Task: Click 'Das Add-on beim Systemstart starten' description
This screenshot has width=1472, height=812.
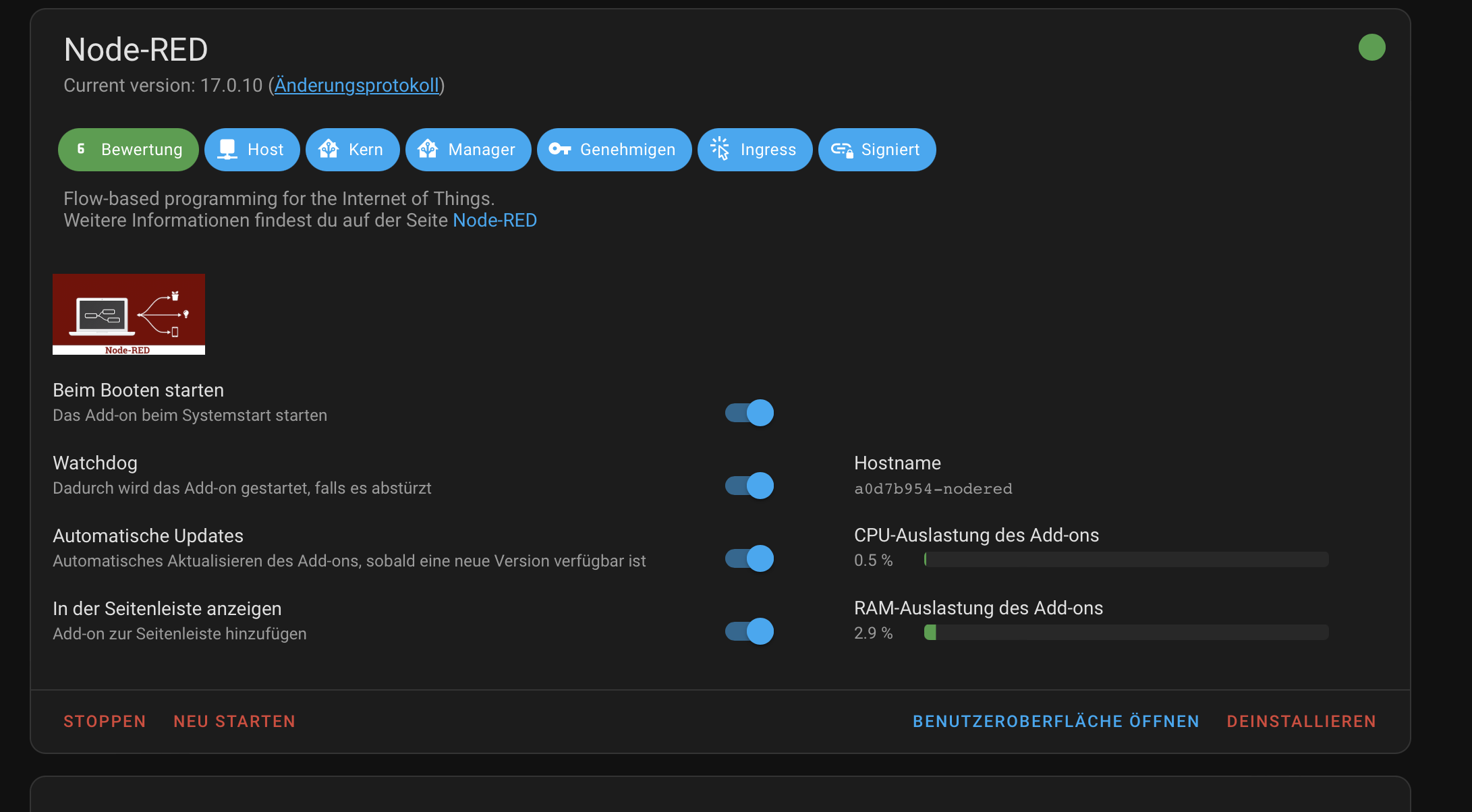Action: coord(190,415)
